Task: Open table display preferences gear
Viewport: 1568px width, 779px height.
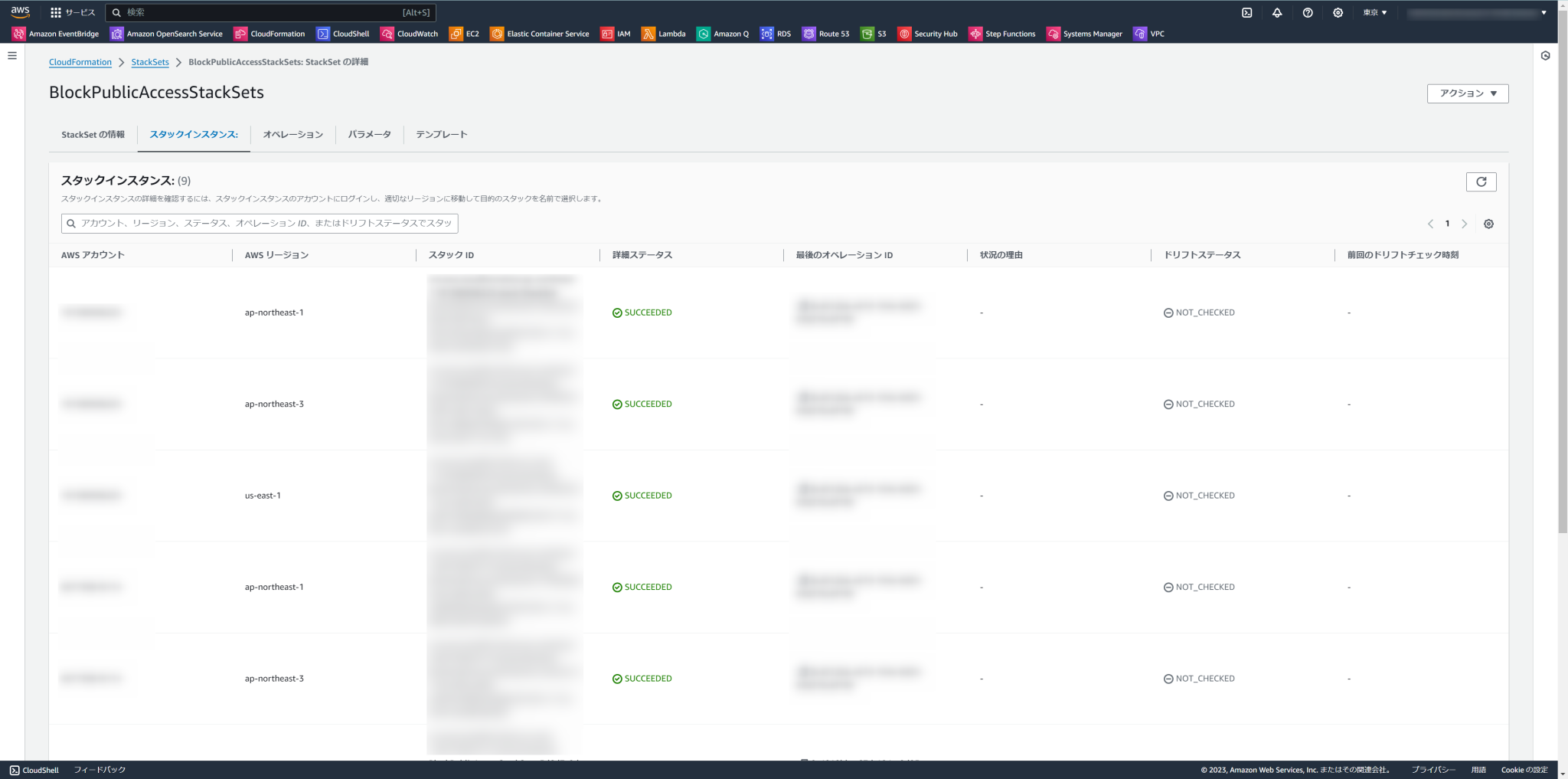Action: point(1488,223)
